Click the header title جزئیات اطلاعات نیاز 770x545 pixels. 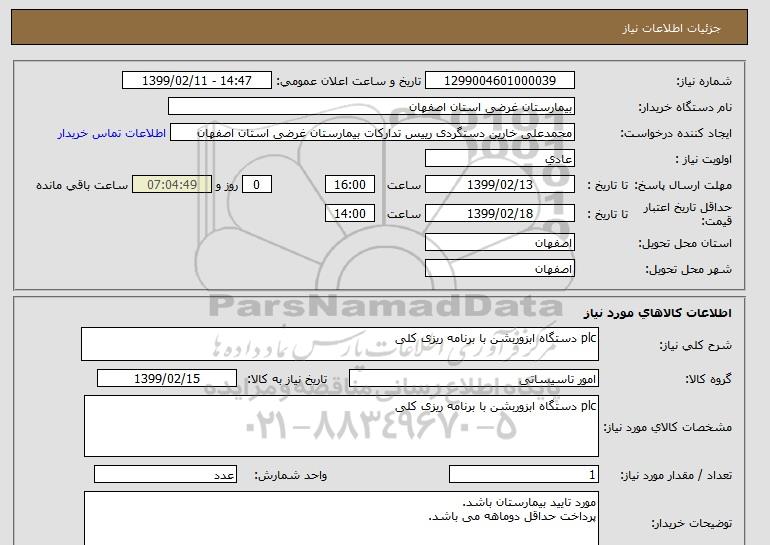point(671,28)
